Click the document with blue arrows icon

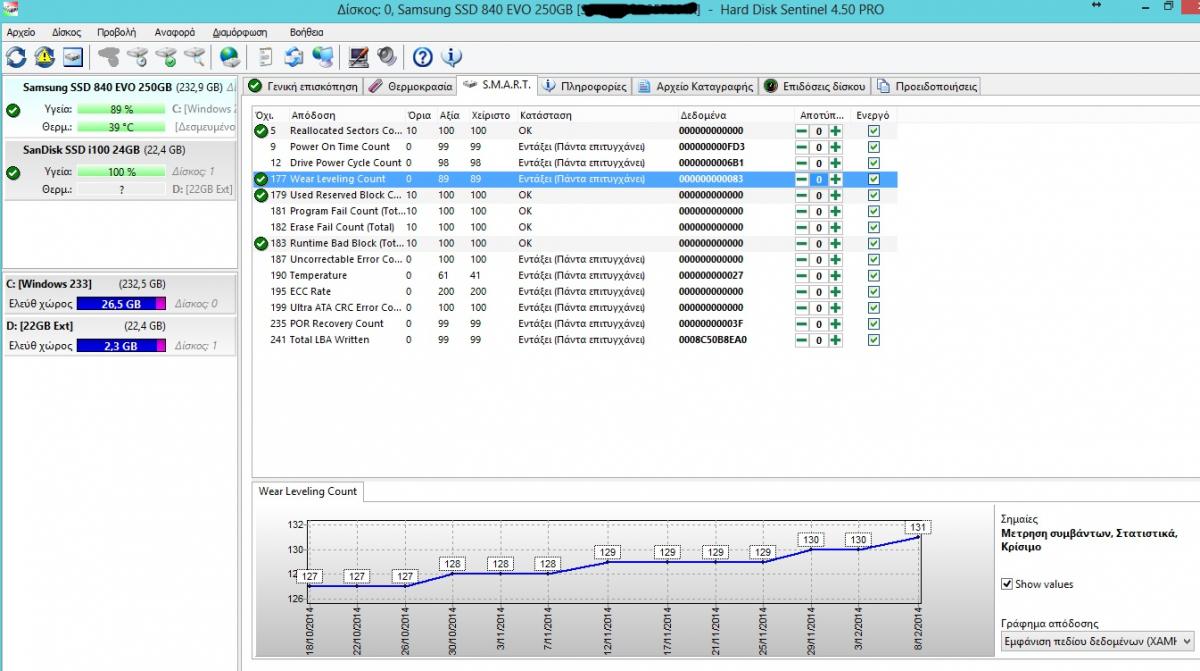click(x=294, y=57)
